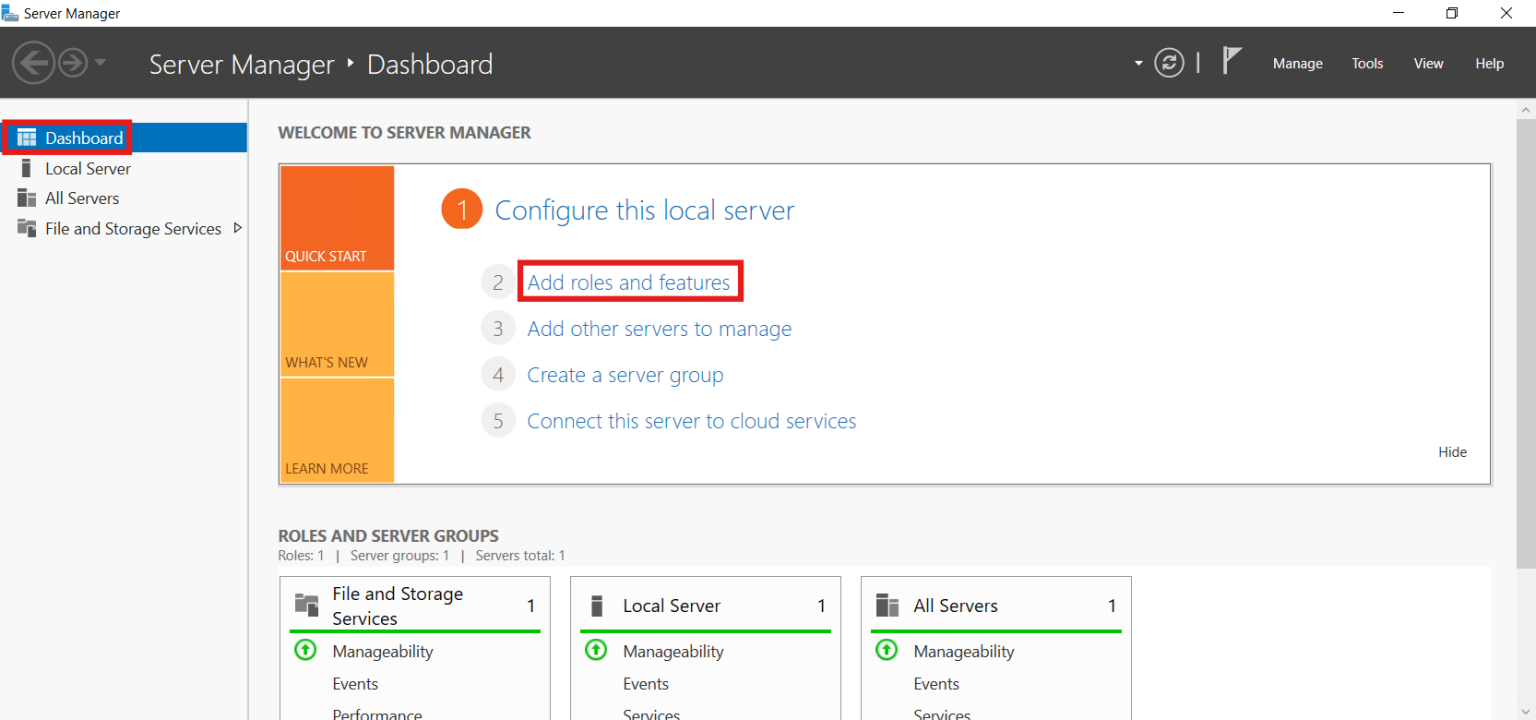The width and height of the screenshot is (1536, 720).
Task: Open the notifications flag icon
Action: coord(1232,60)
